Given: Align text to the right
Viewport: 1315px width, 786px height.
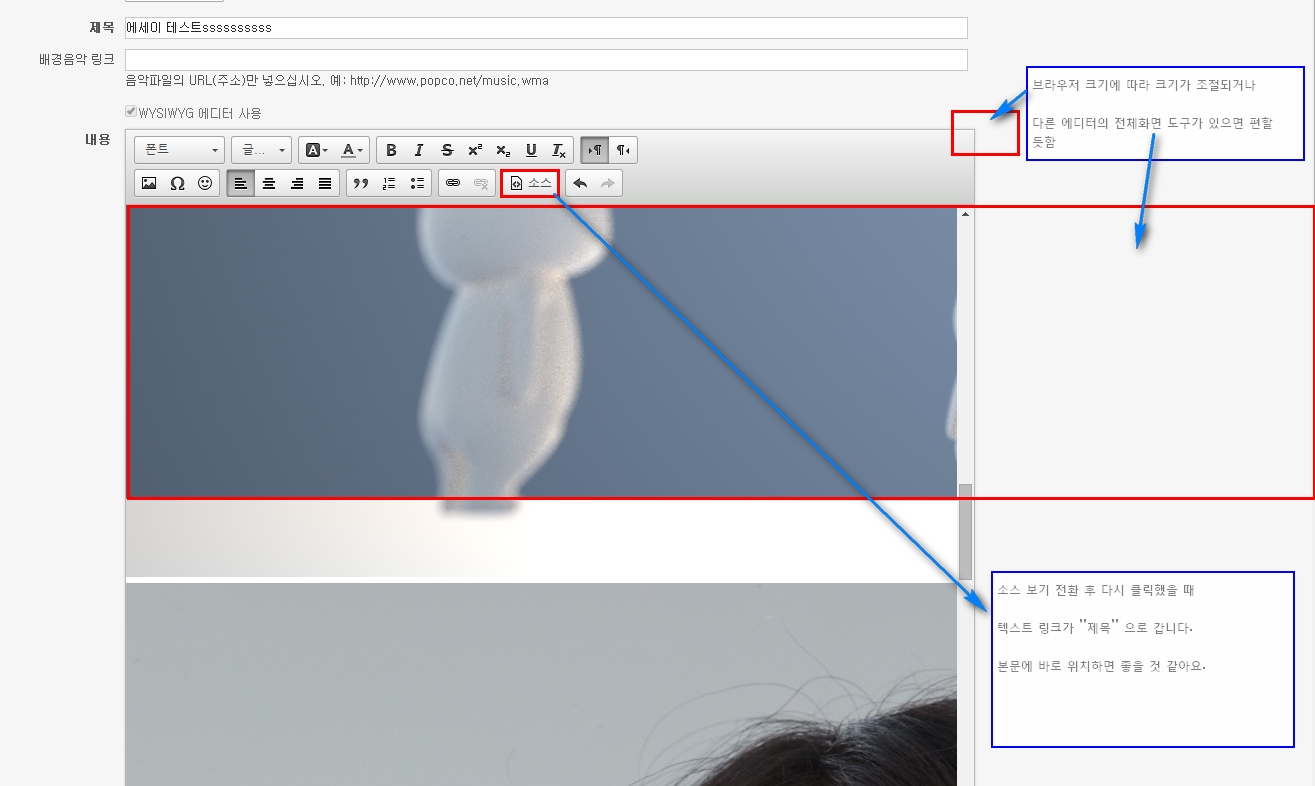Looking at the screenshot, I should click(297, 183).
